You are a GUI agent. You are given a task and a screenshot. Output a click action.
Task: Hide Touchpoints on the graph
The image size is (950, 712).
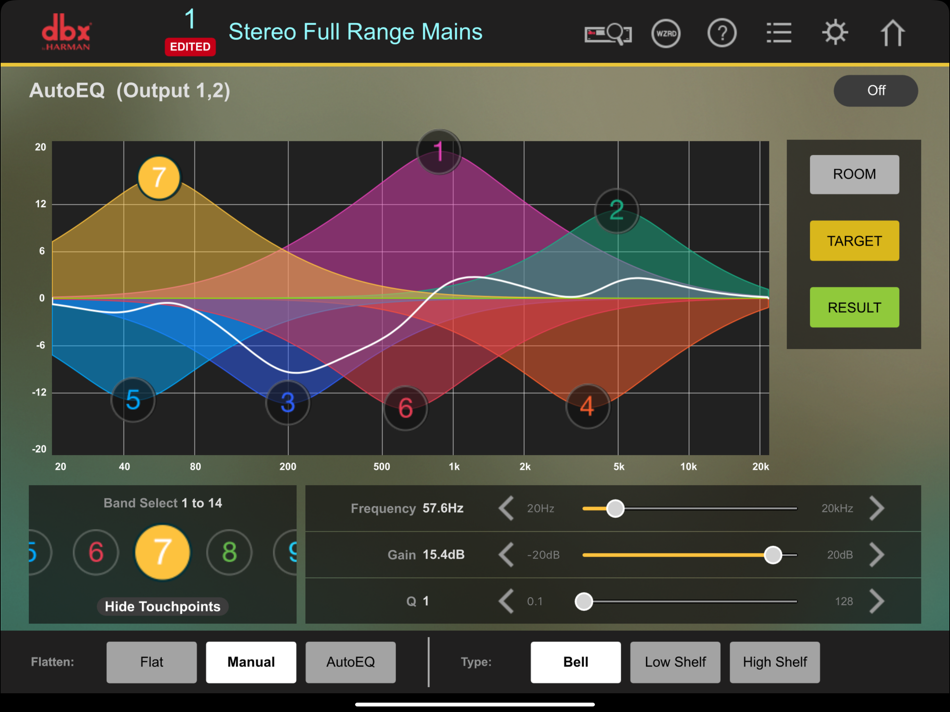coord(162,607)
